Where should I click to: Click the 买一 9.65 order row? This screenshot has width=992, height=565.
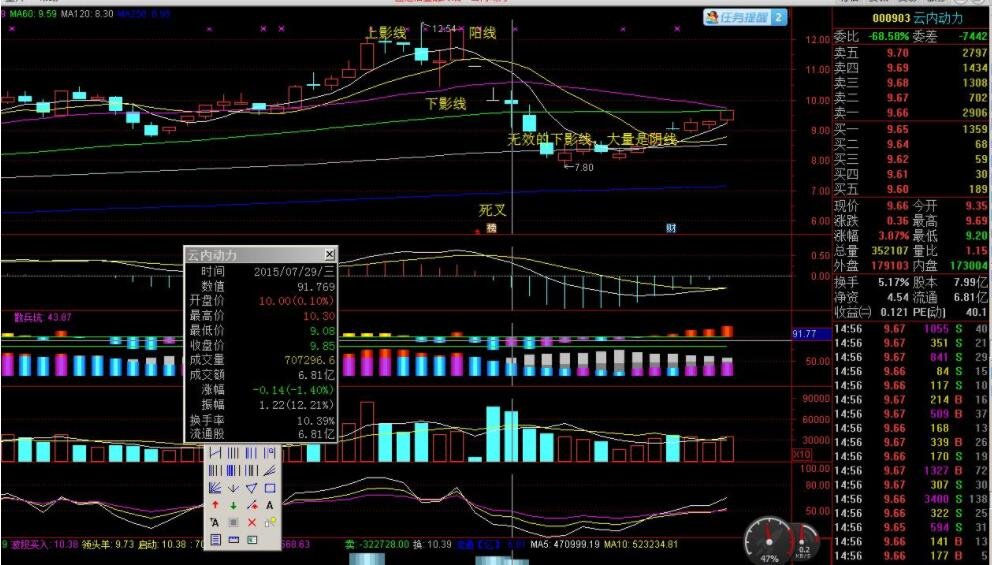911,129
